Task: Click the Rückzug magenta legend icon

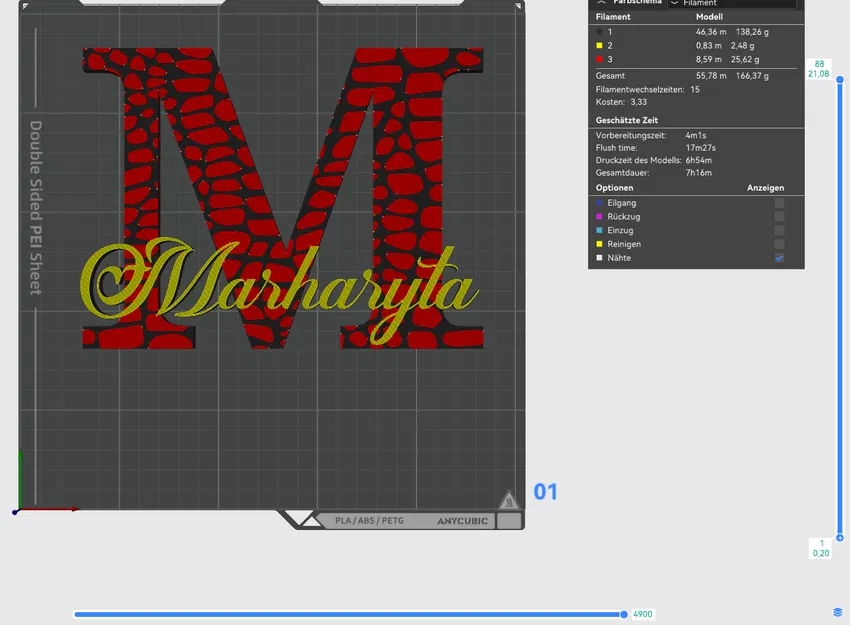Action: [x=599, y=216]
